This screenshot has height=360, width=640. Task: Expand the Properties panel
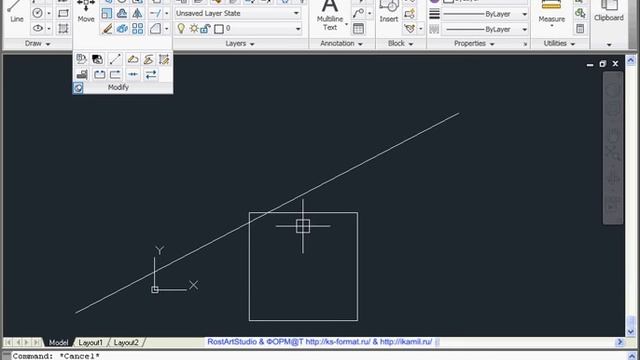coord(474,43)
